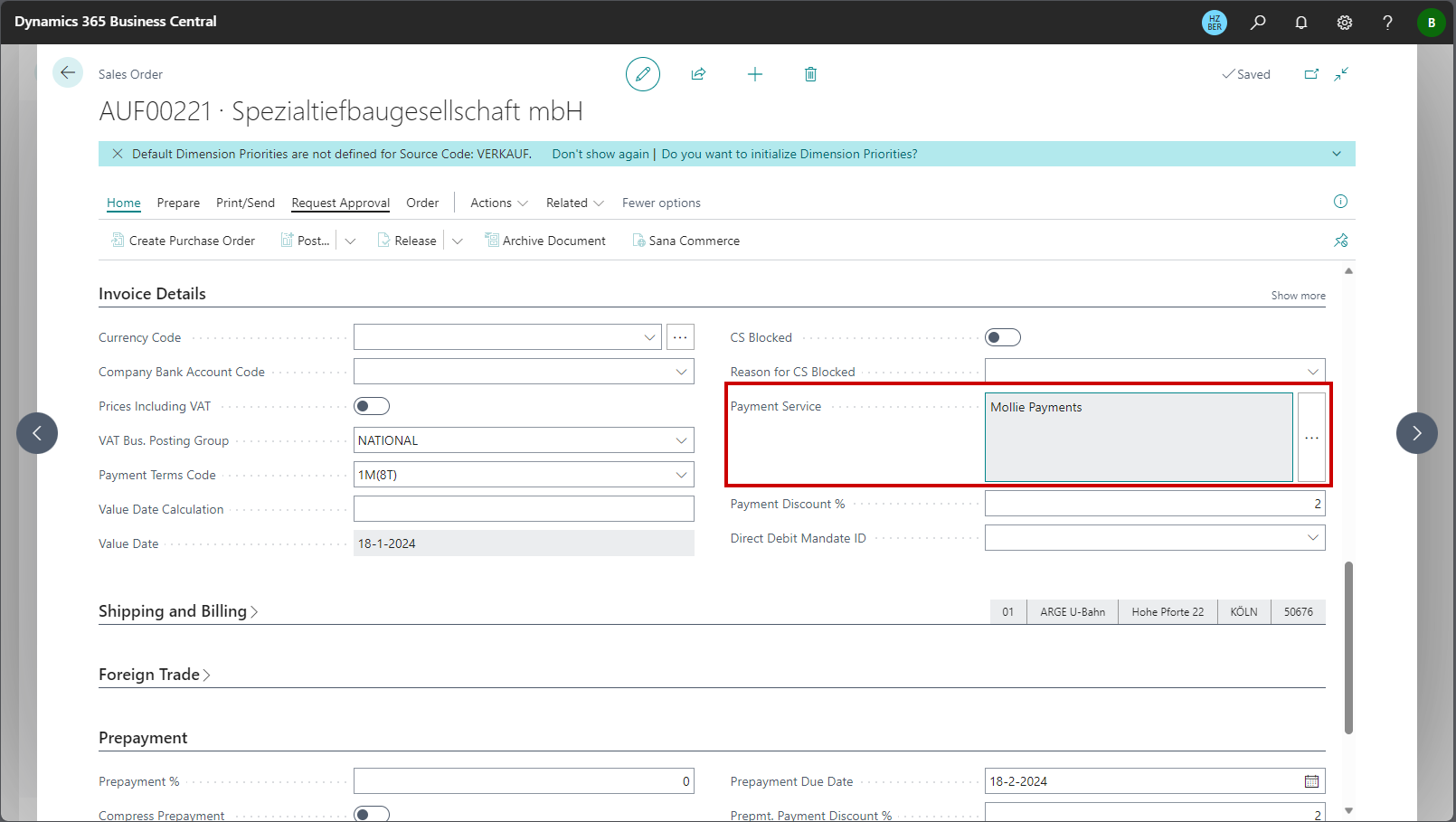Image resolution: width=1456 pixels, height=822 pixels.
Task: Open the search magnifier icon
Action: pos(1258,23)
